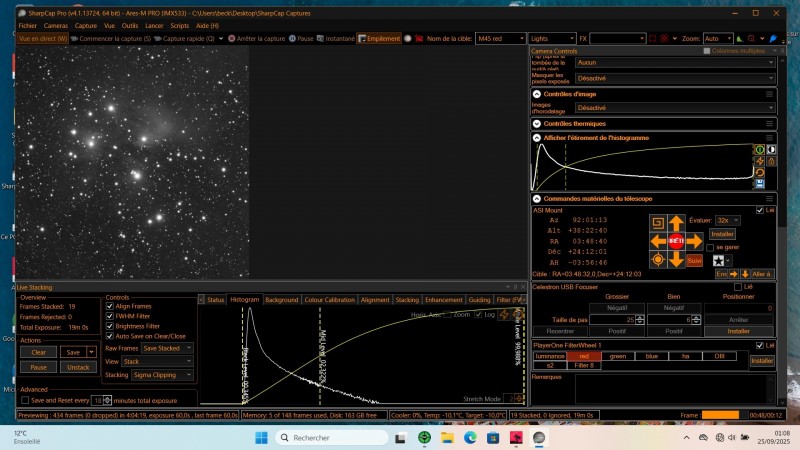
Task: Click the Unstack button
Action: pos(78,367)
